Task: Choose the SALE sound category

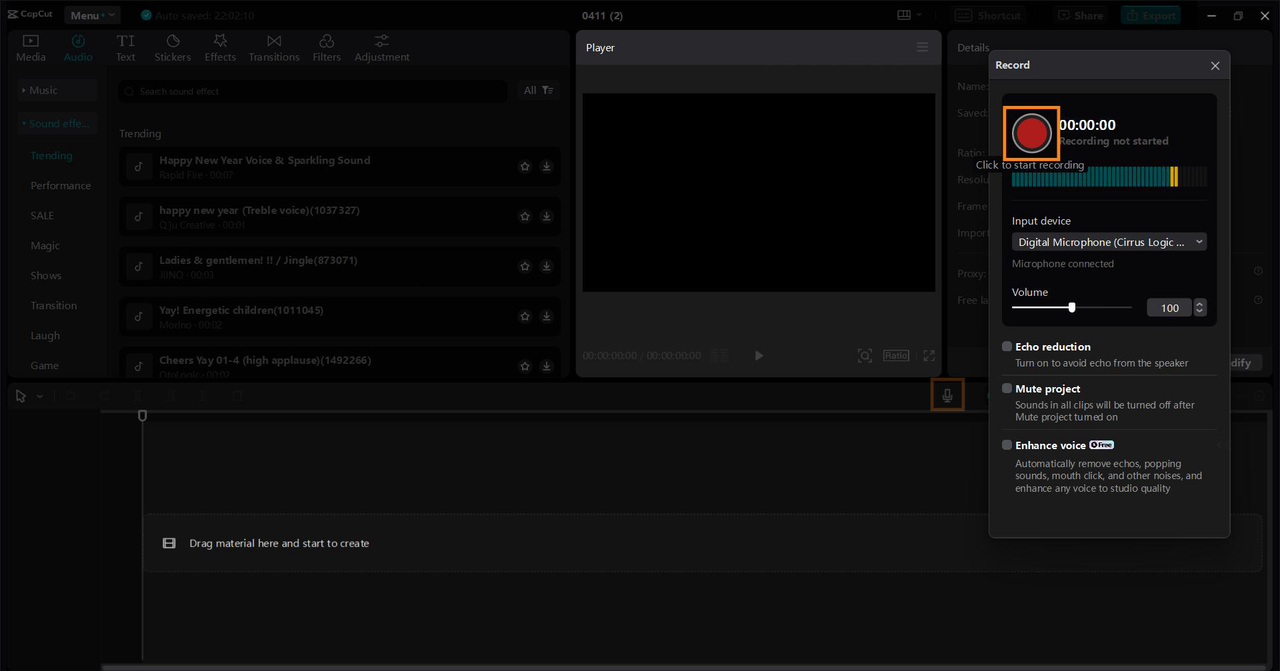Action: (x=42, y=216)
